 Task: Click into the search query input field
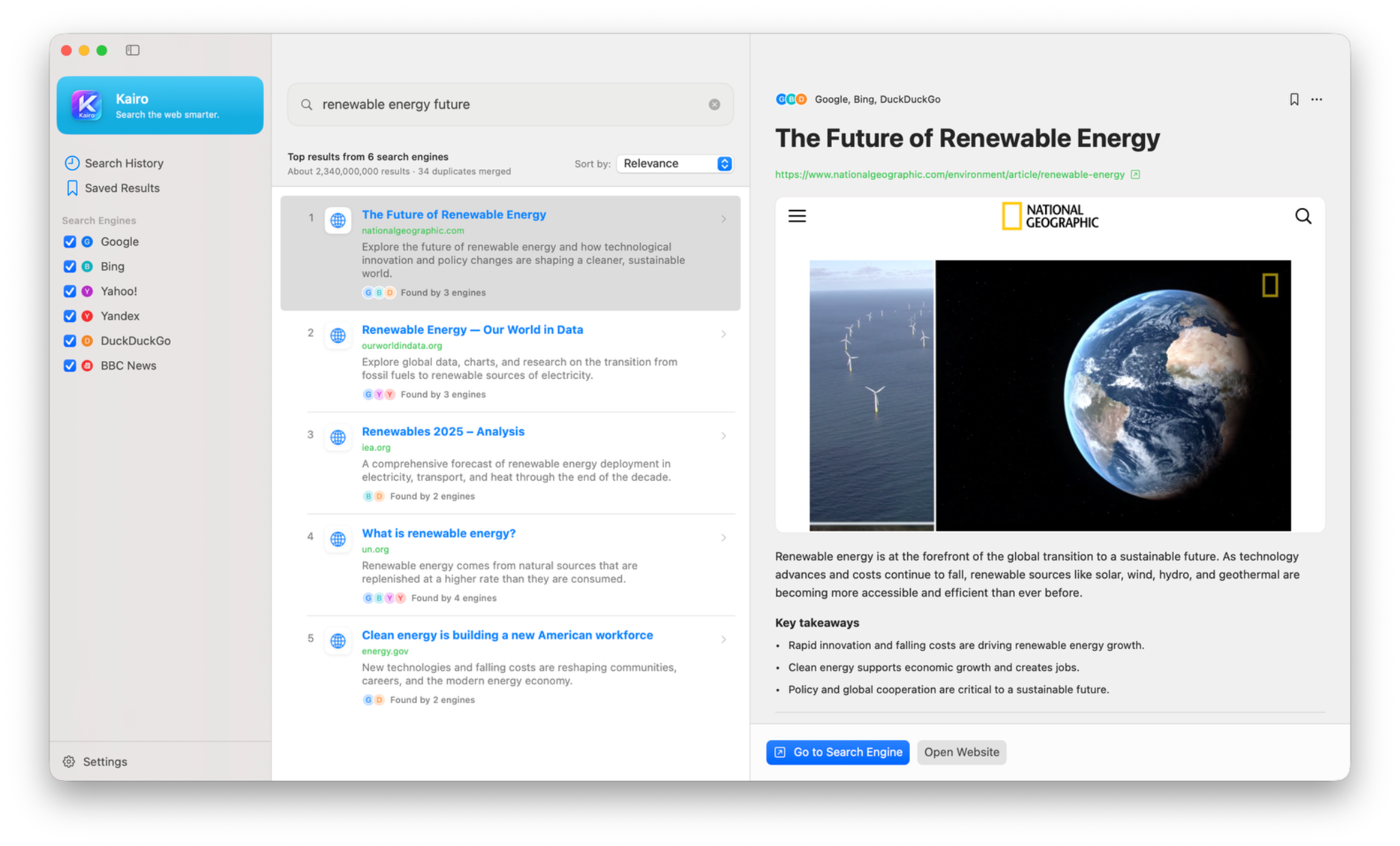coord(510,105)
